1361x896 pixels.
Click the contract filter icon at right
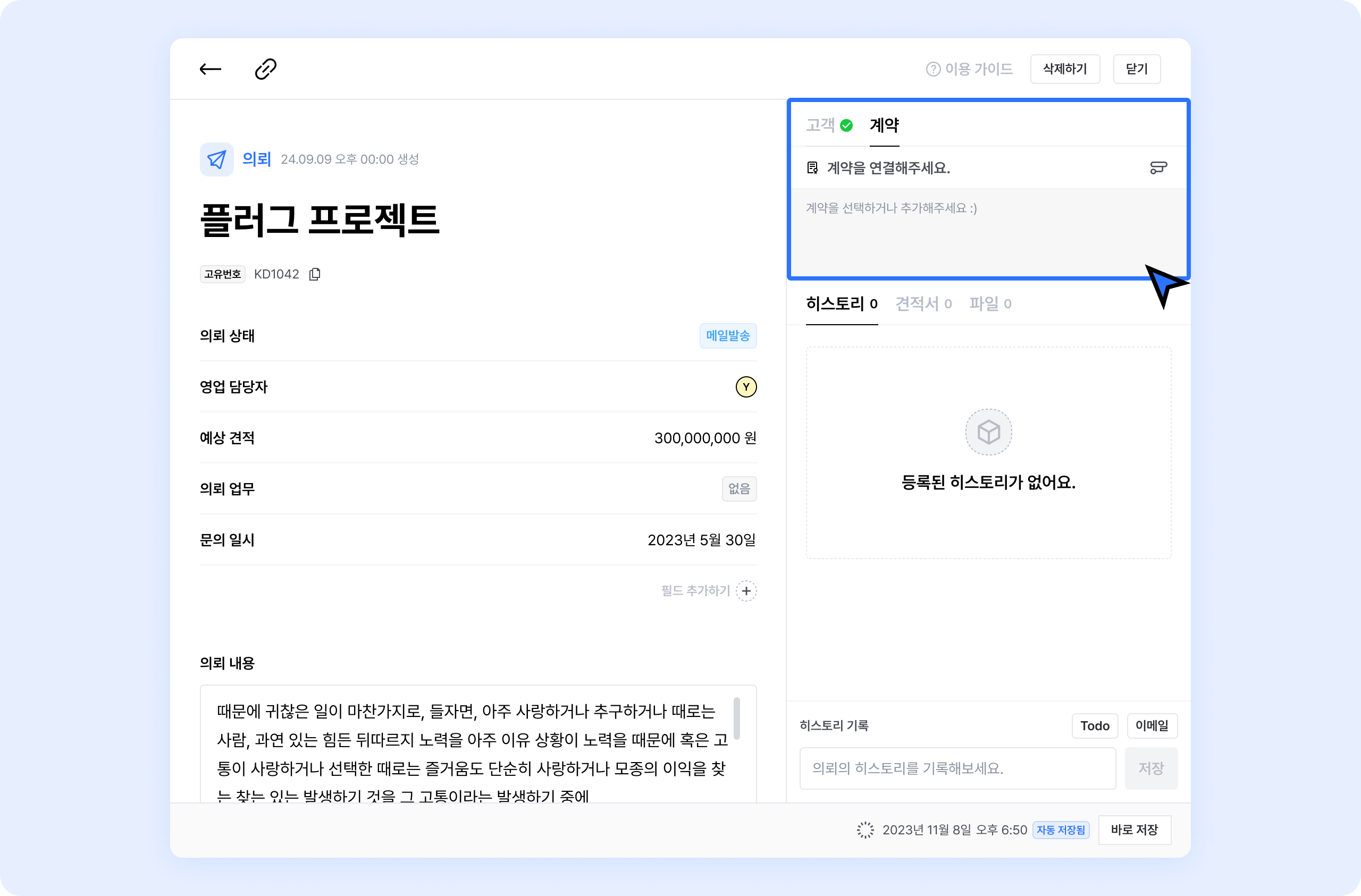pyautogui.click(x=1158, y=167)
